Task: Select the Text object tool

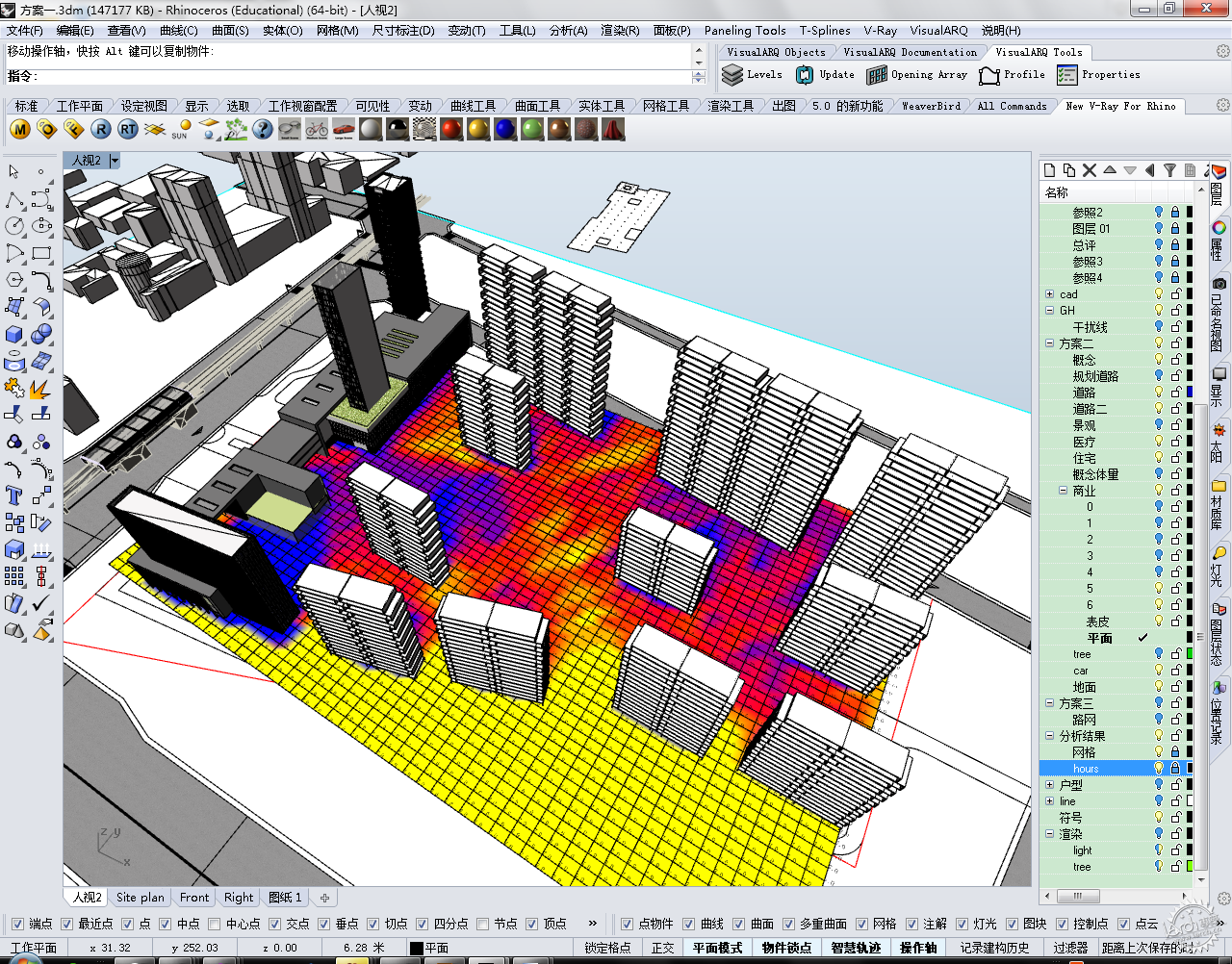Action: [14, 495]
